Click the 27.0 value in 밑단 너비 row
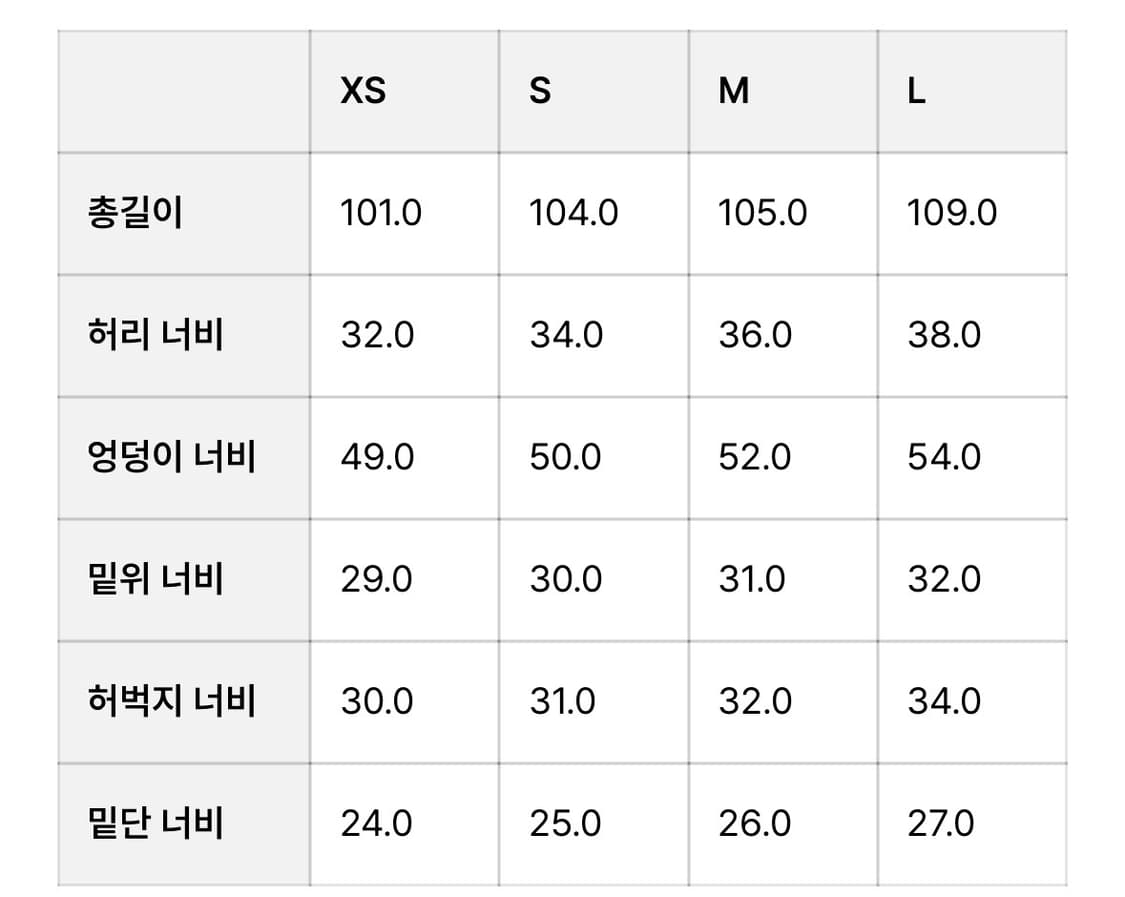The image size is (1125, 897). tap(941, 824)
